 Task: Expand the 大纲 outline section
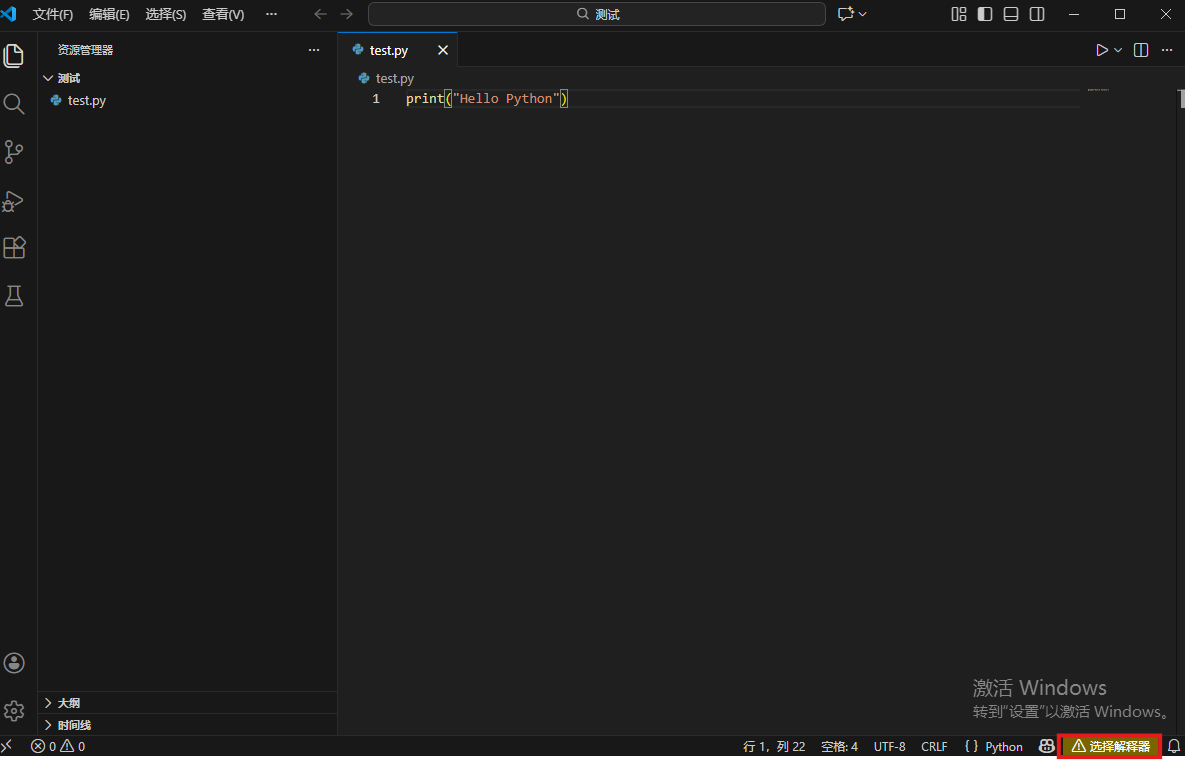68,703
